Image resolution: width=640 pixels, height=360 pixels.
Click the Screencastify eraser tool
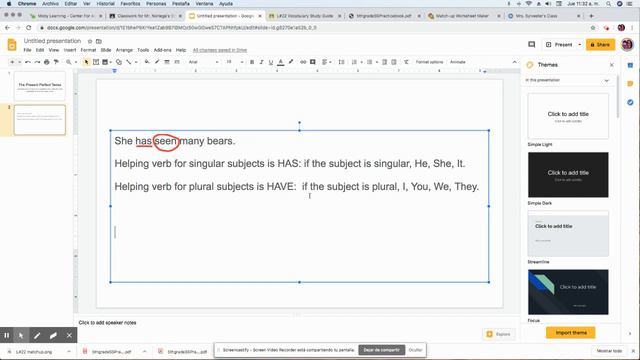click(x=53, y=336)
